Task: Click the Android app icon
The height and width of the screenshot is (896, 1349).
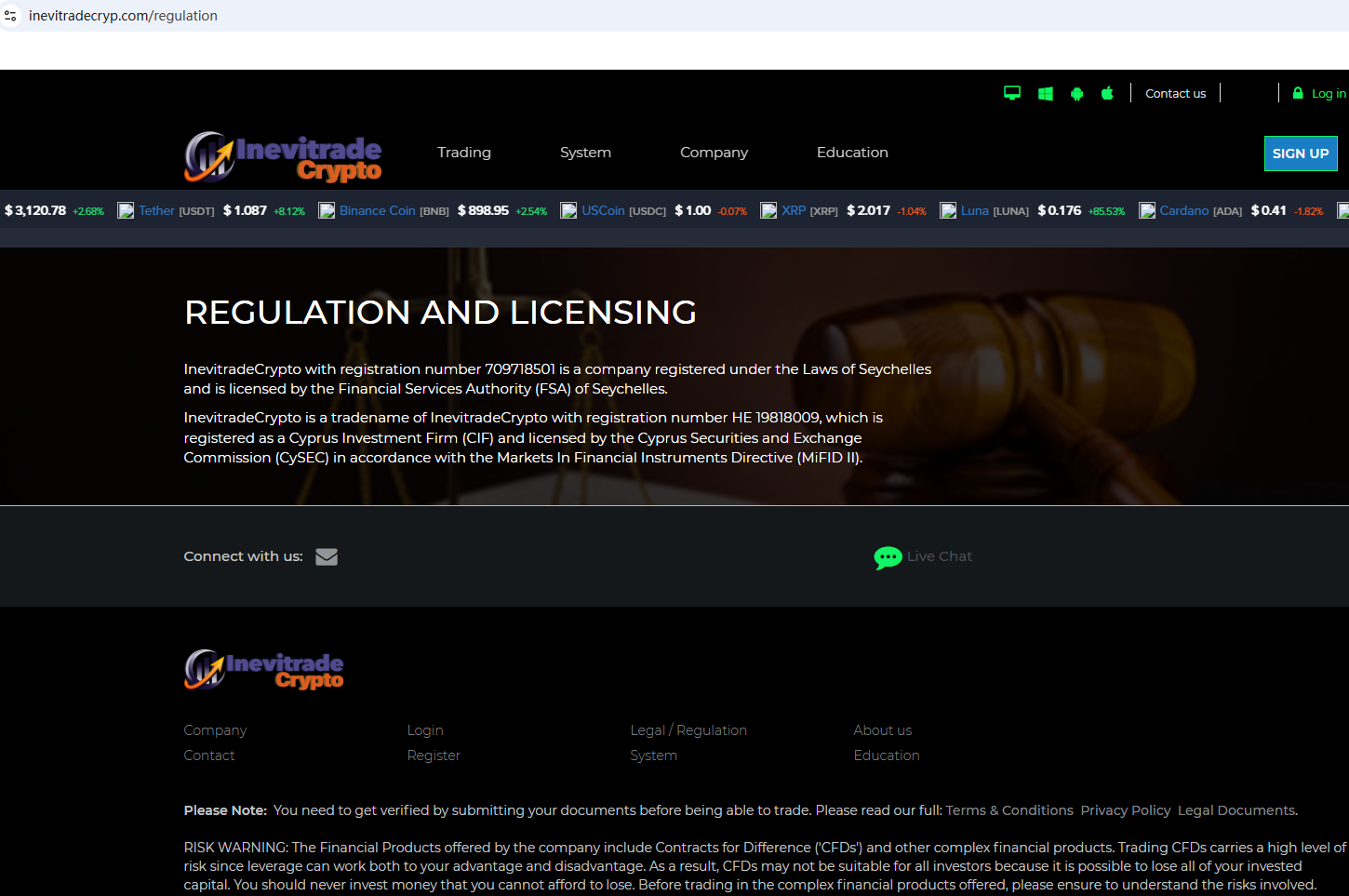Action: (x=1076, y=93)
